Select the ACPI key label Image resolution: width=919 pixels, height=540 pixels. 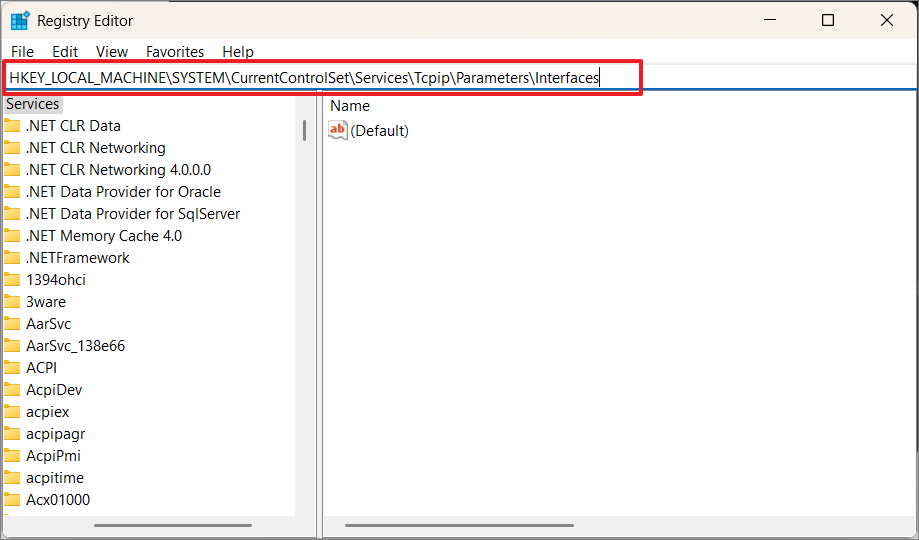42,368
